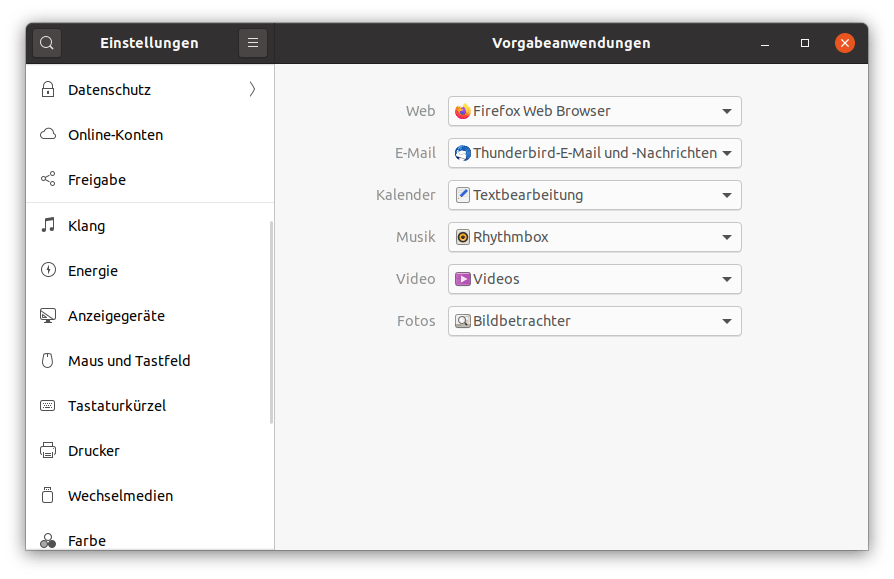894x579 pixels.
Task: Go to Wechselmedien settings
Action: 120,496
